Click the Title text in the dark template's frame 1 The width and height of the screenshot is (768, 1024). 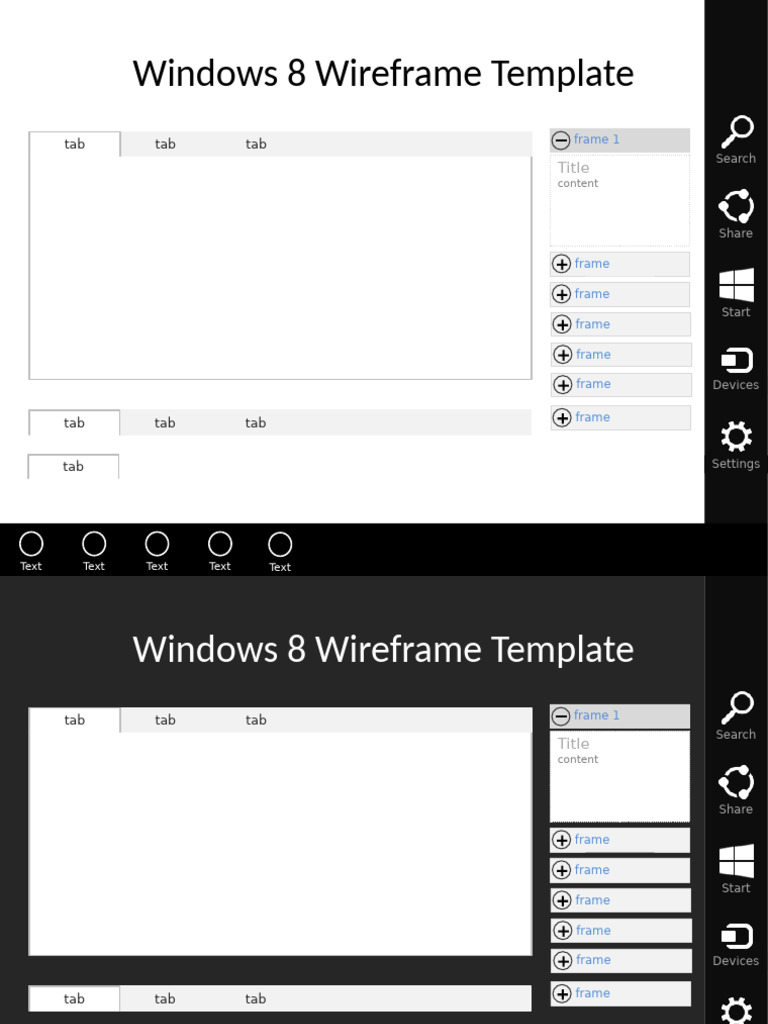(573, 744)
